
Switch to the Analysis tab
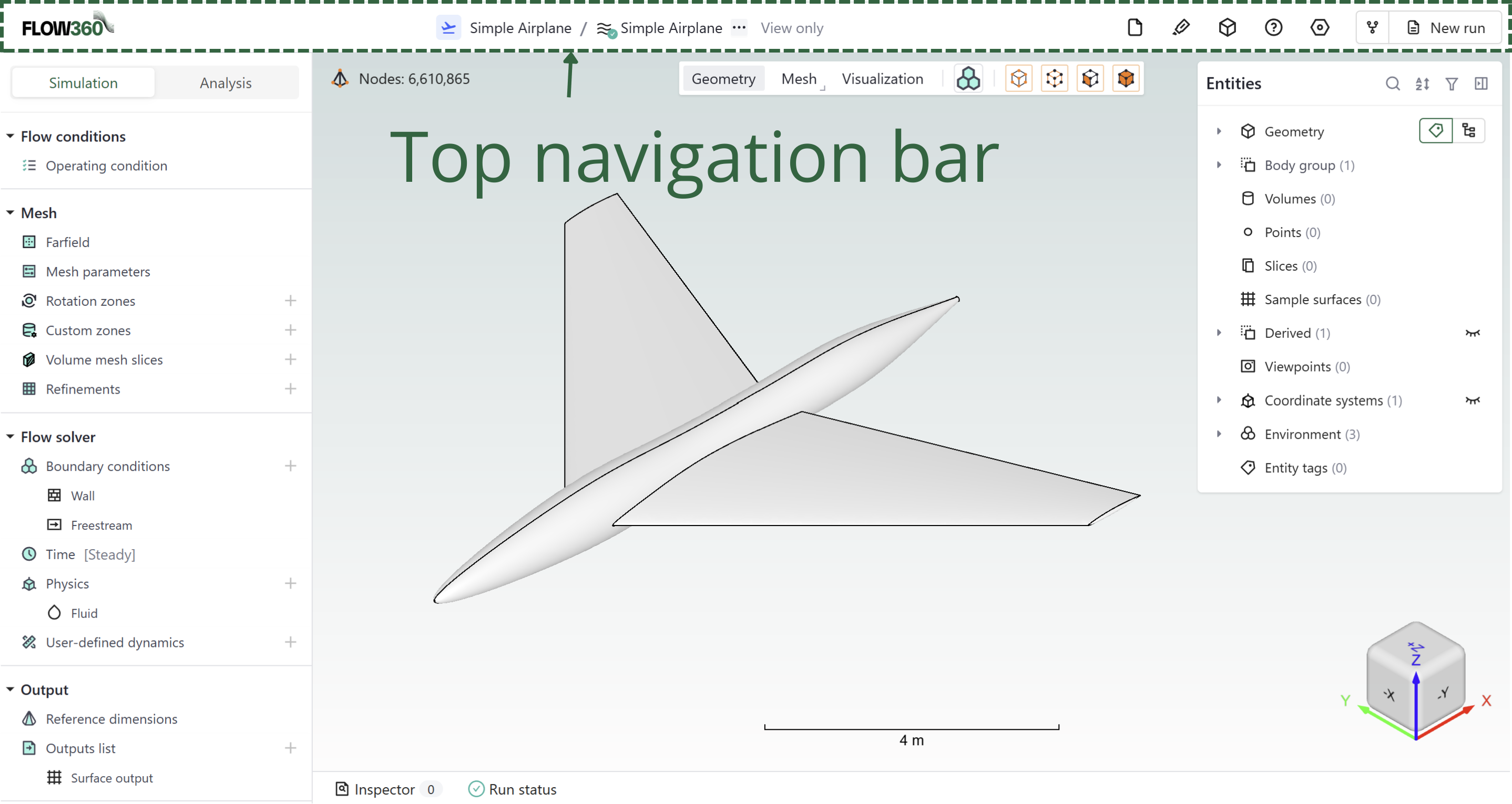(x=226, y=82)
